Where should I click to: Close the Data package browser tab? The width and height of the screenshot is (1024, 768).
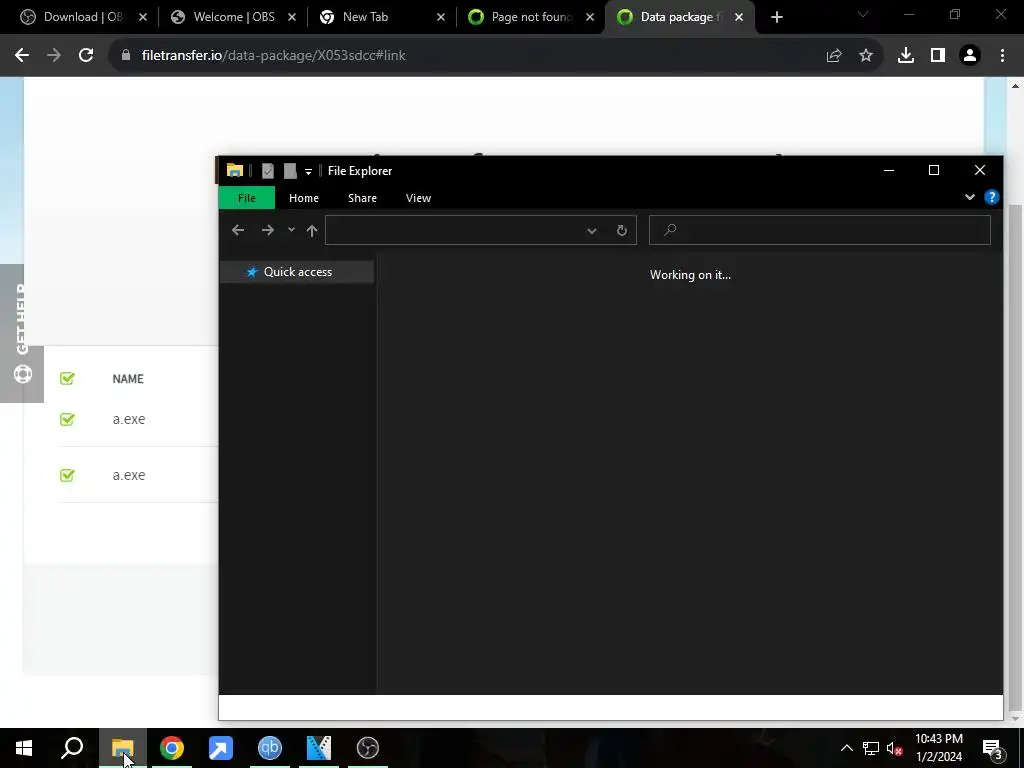[x=739, y=17]
